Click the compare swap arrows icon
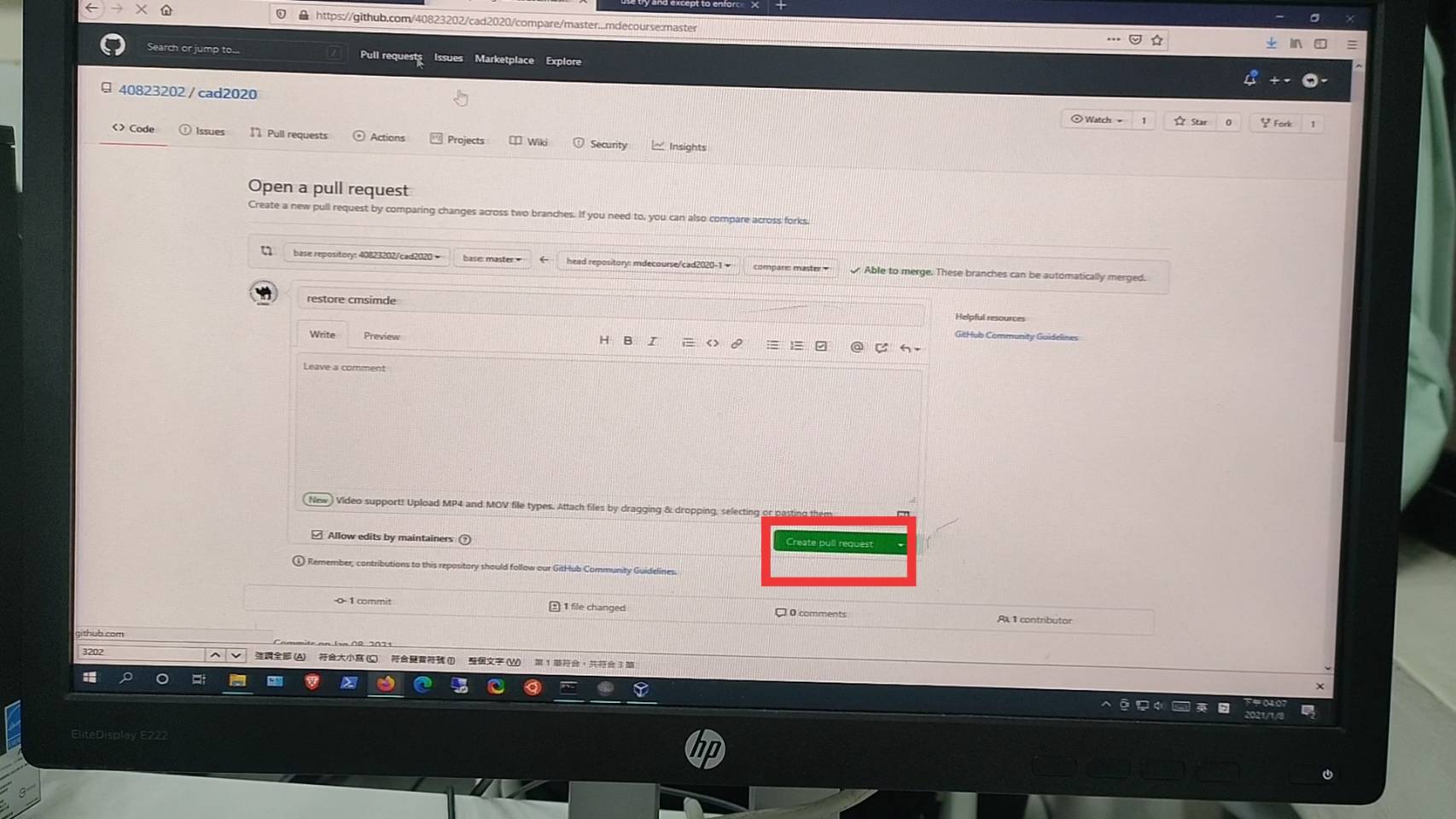The height and width of the screenshot is (819, 1456). 266,251
